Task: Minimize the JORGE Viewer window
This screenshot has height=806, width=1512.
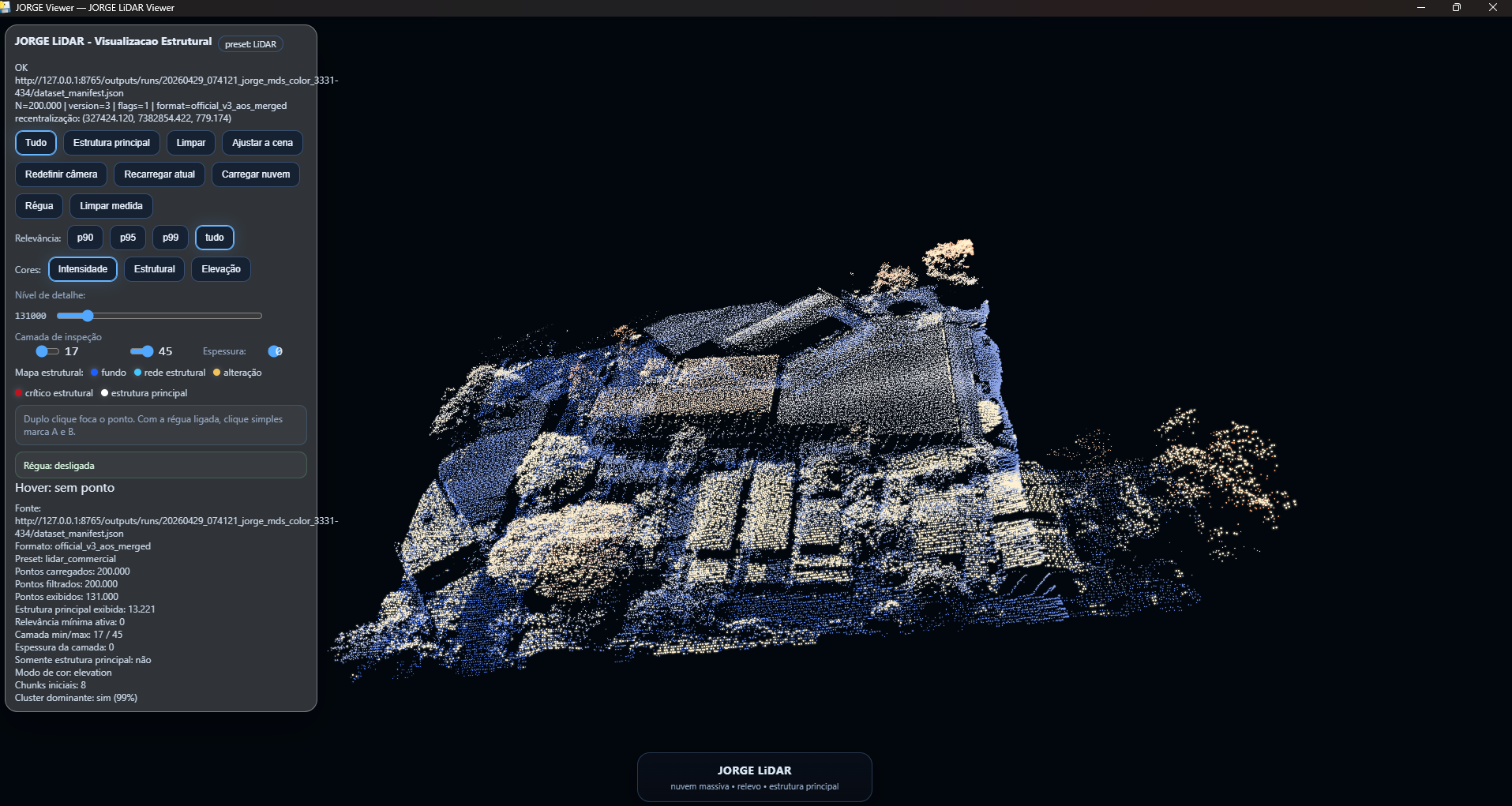Action: [1421, 7]
